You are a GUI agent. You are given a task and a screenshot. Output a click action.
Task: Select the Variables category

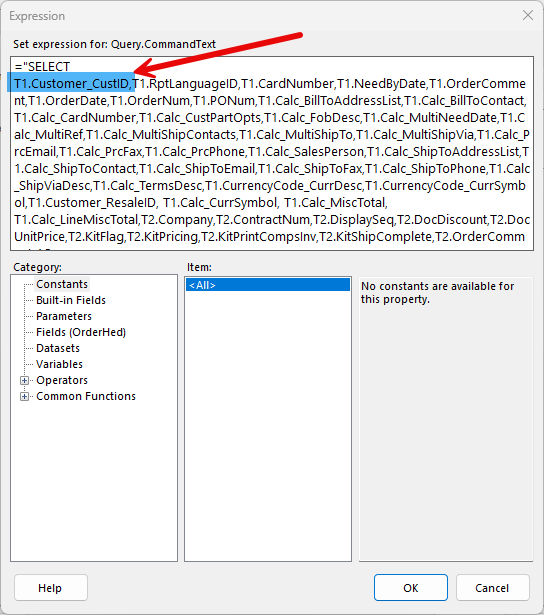59,364
